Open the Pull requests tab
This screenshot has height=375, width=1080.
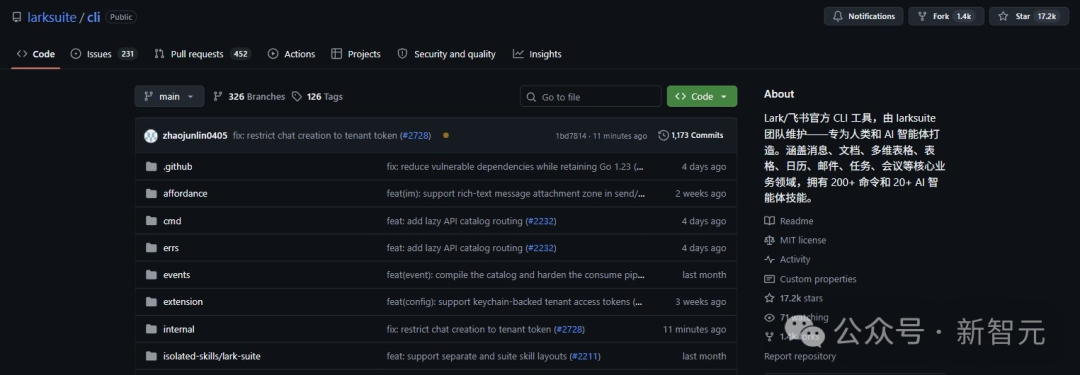tap(202, 54)
